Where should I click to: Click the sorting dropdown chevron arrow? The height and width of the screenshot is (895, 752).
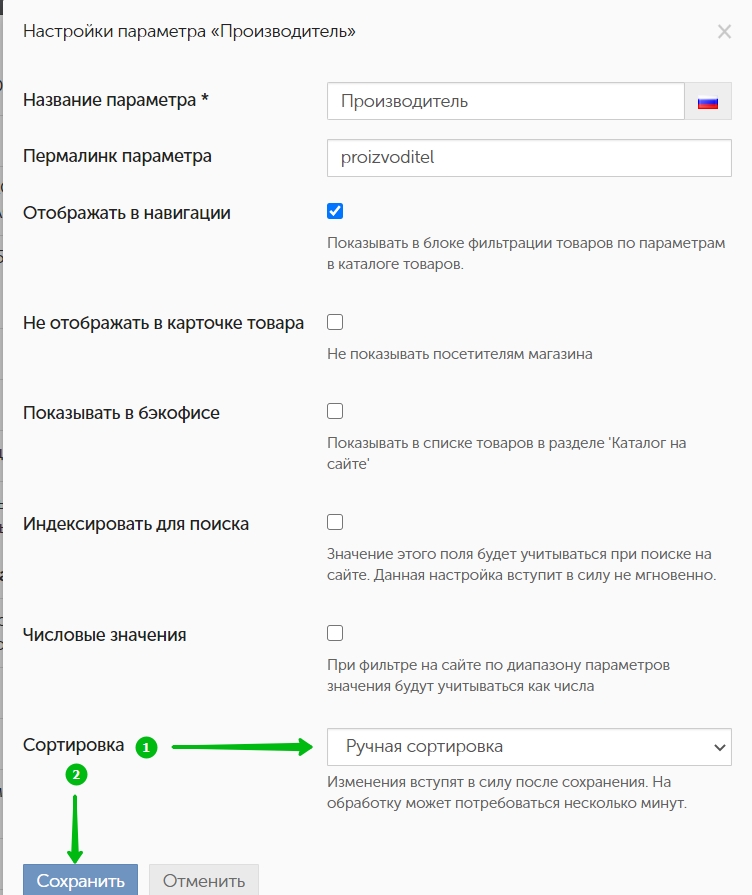point(719,747)
